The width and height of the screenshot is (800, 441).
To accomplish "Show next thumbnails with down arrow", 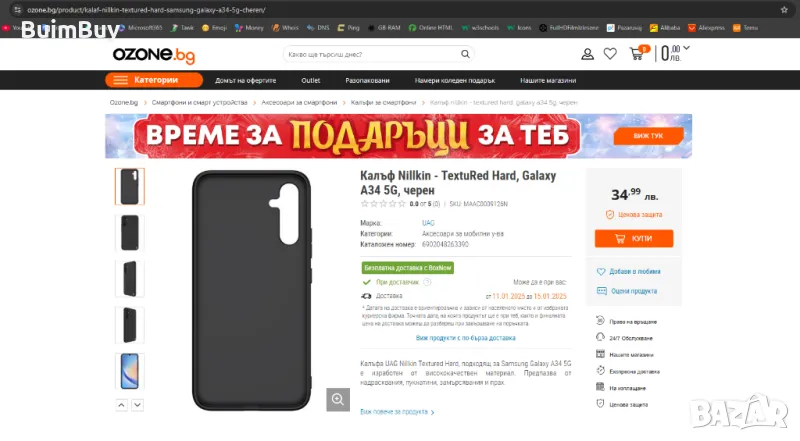I will [x=137, y=405].
